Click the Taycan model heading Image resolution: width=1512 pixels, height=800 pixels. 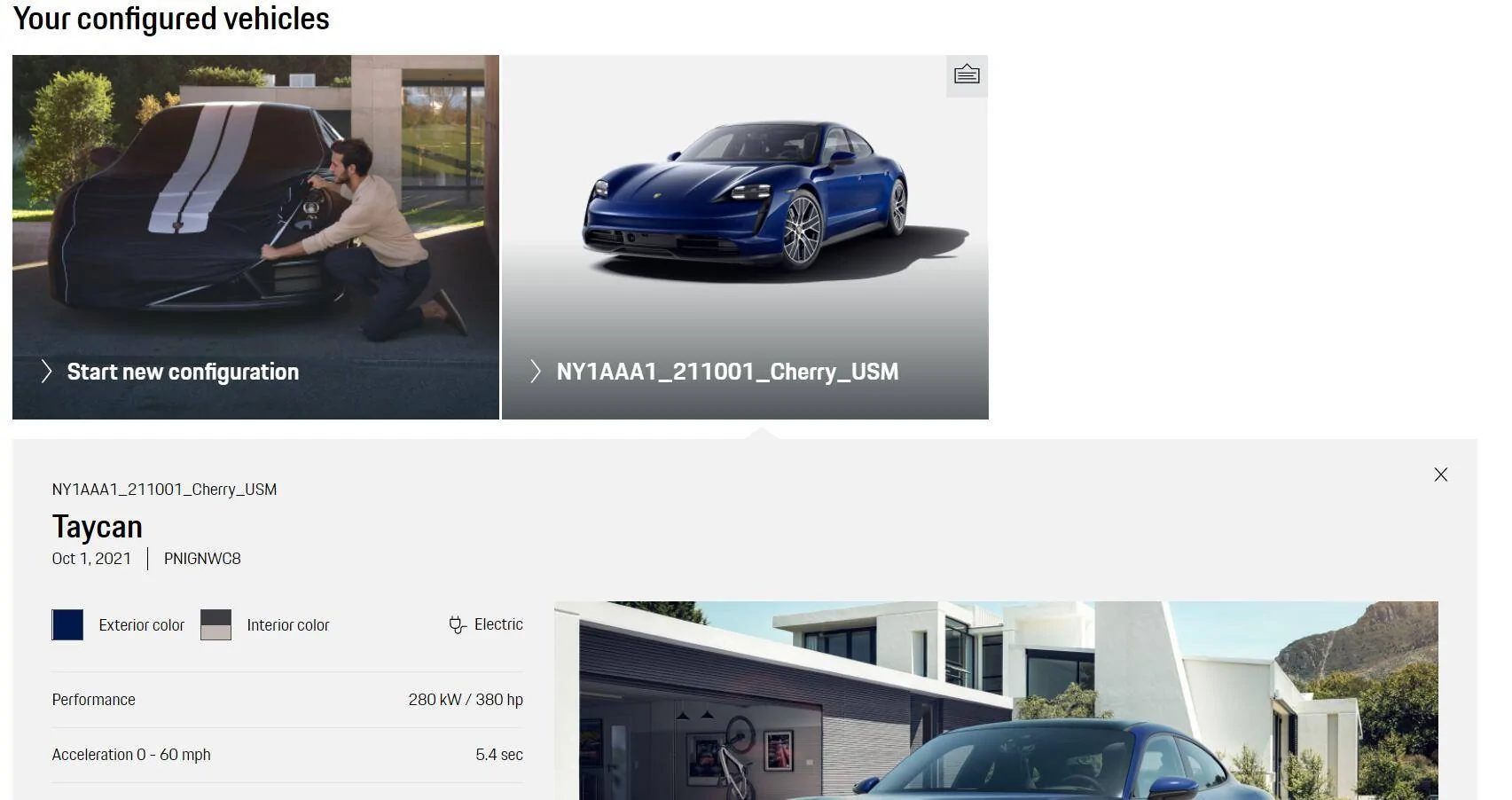click(x=97, y=527)
